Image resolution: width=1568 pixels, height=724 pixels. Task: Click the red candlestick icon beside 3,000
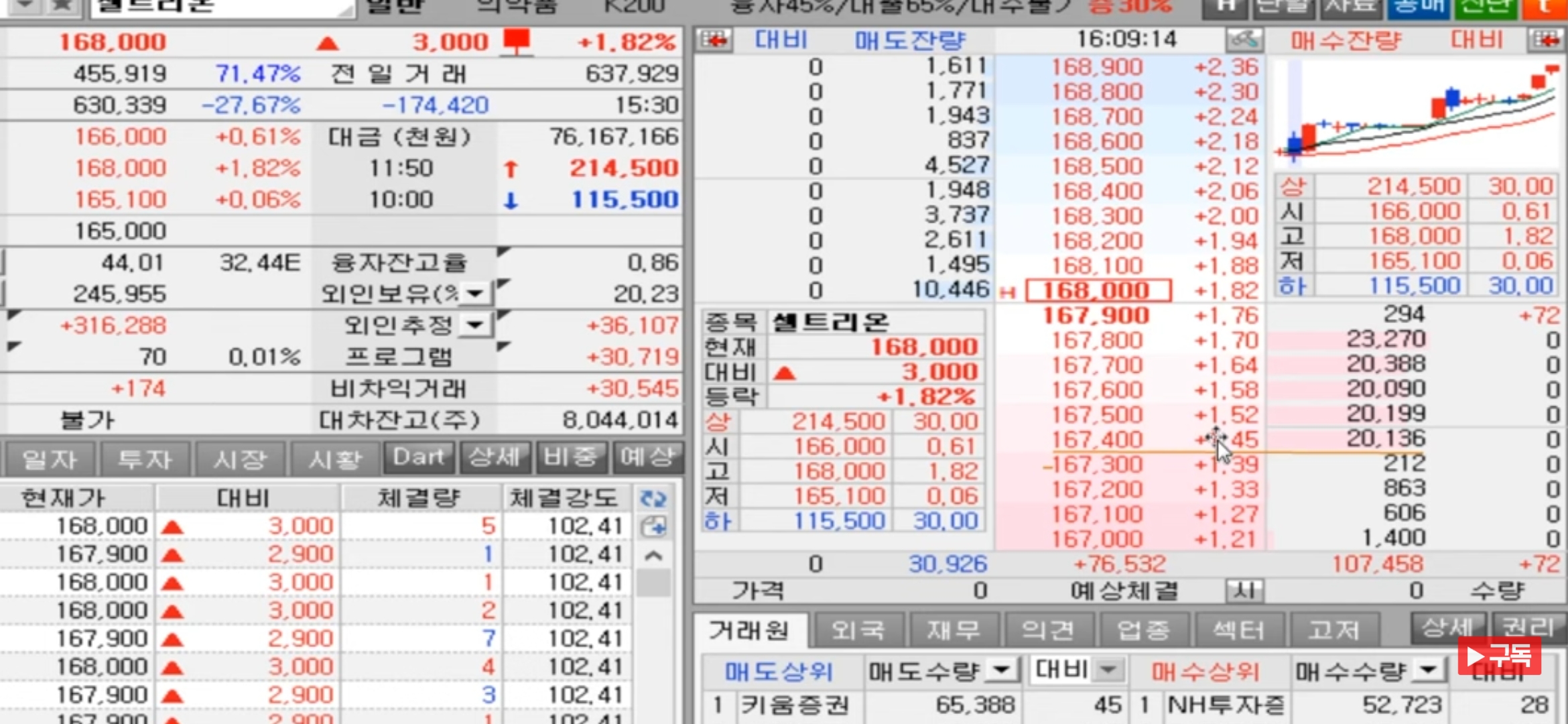point(517,42)
